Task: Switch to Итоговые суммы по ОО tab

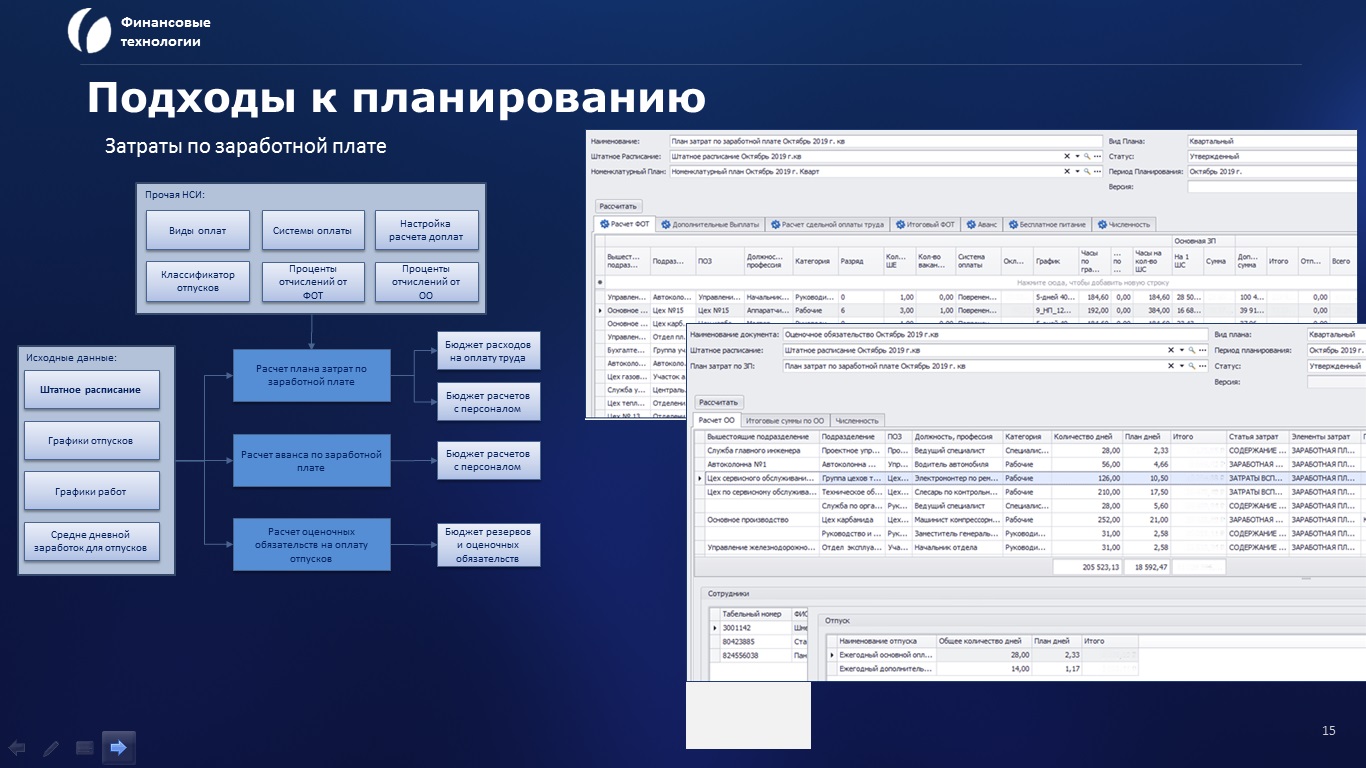Action: coord(785,421)
